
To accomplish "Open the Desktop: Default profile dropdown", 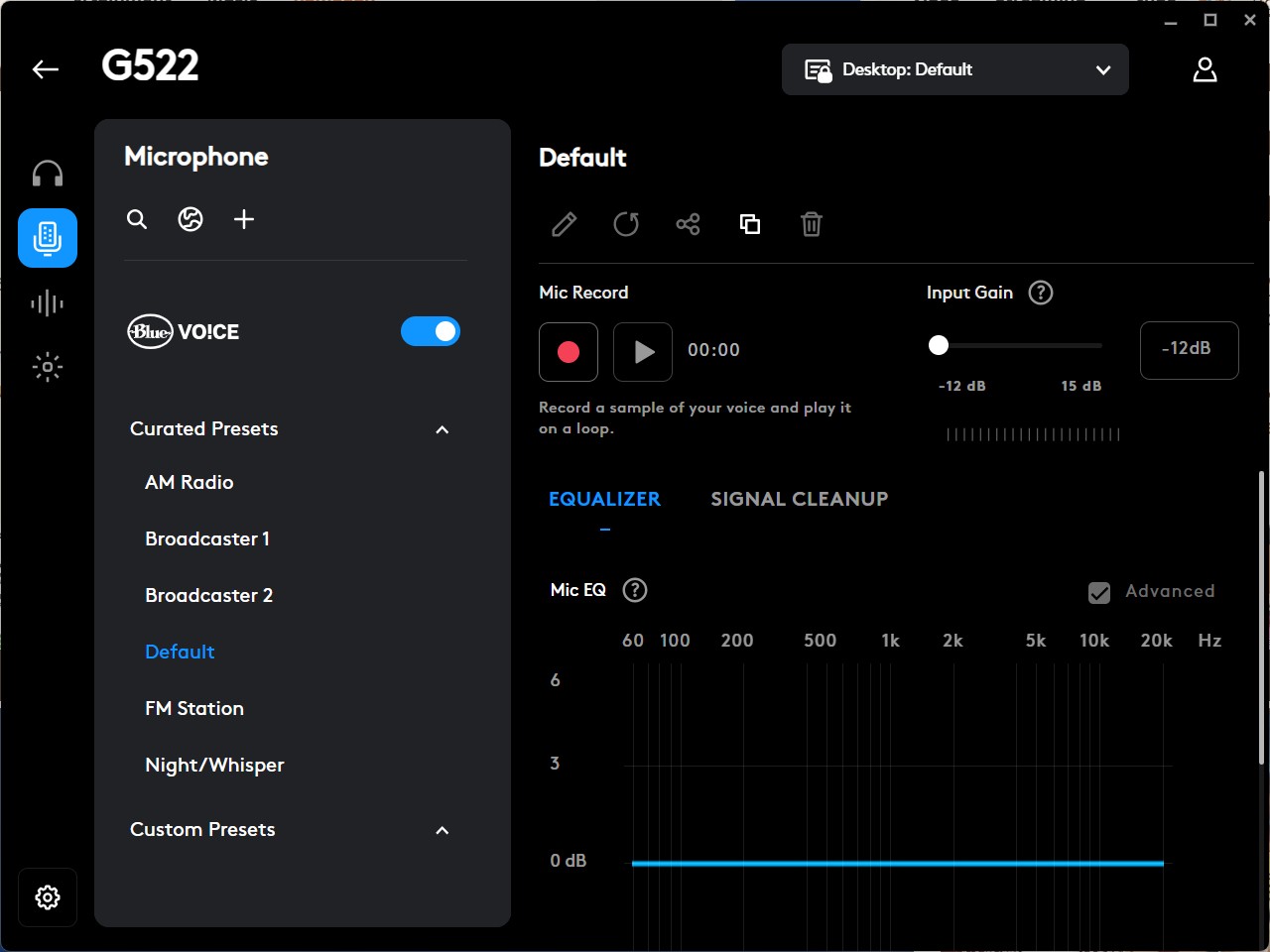I will pos(954,69).
